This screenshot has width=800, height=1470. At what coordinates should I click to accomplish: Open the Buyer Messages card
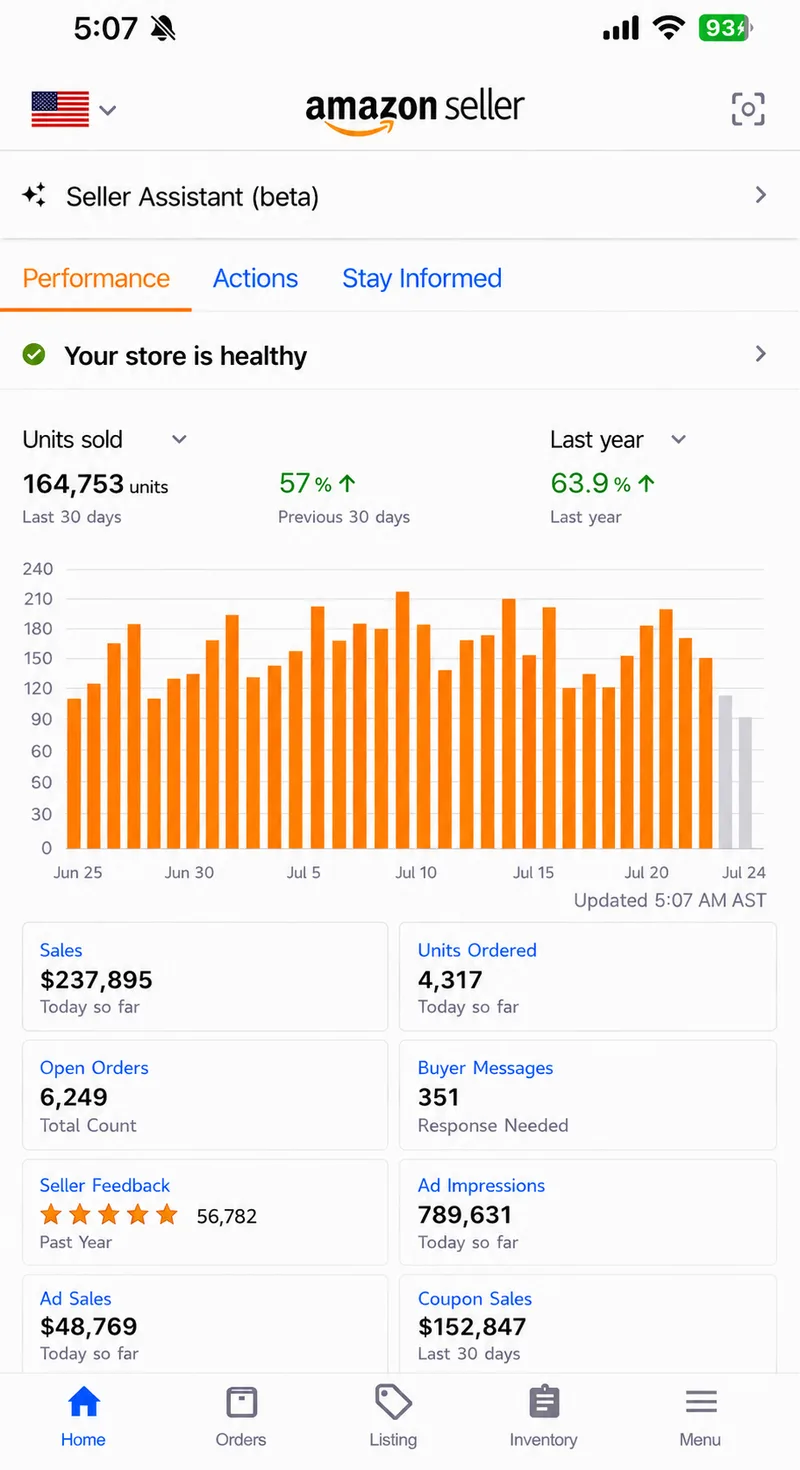pos(588,1095)
